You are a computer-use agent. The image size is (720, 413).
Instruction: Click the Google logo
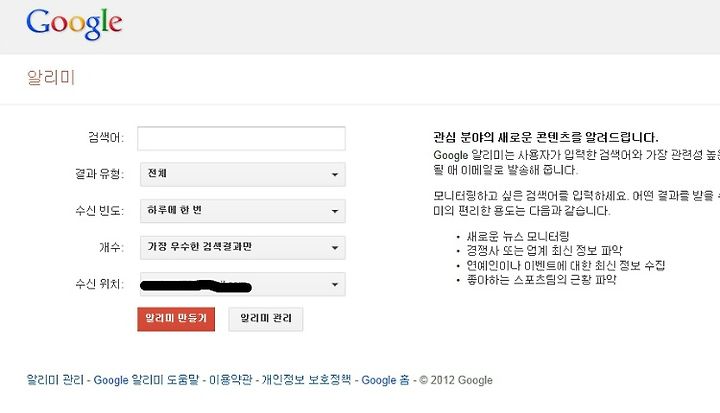click(x=74, y=24)
